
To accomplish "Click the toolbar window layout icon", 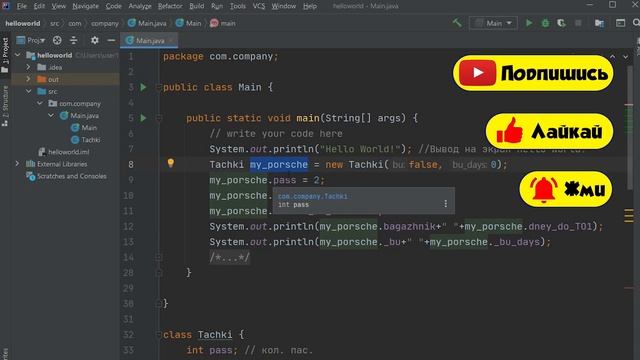I will [620, 23].
